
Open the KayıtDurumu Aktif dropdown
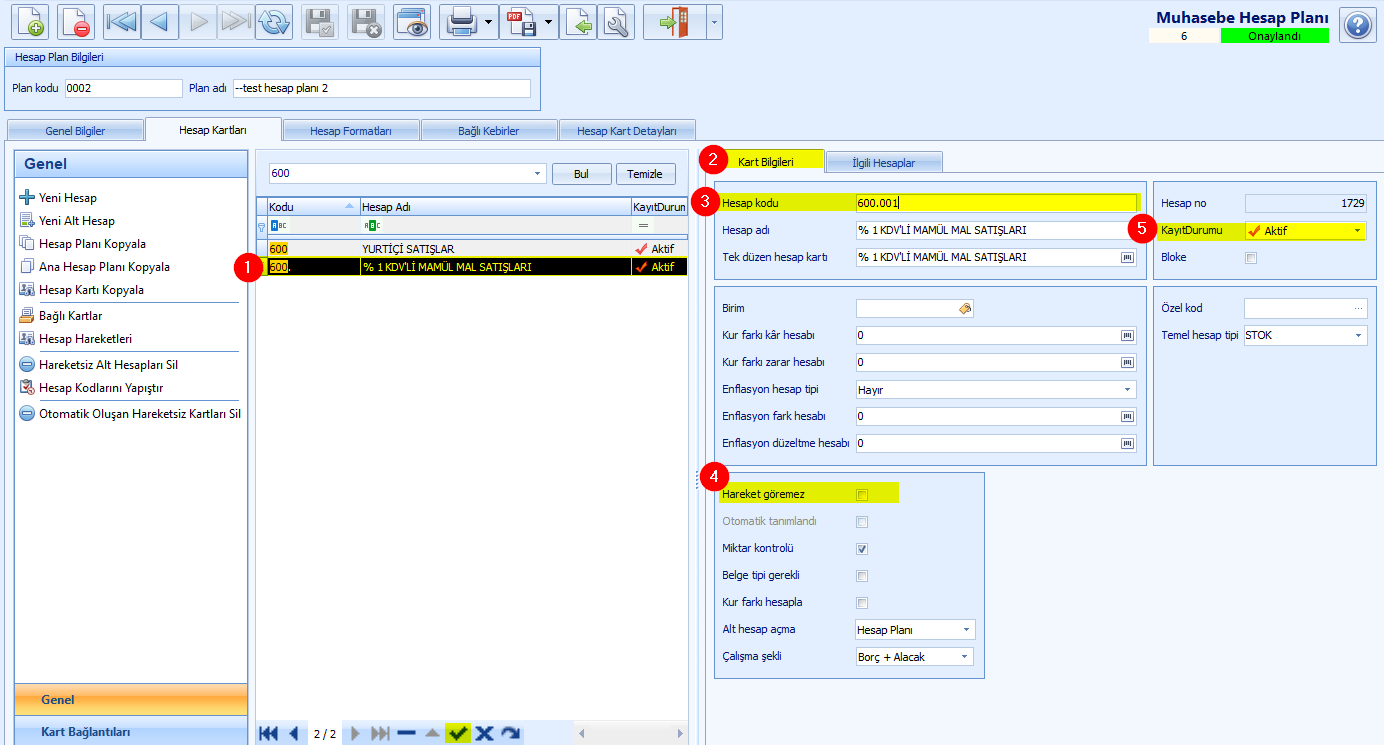(1358, 231)
